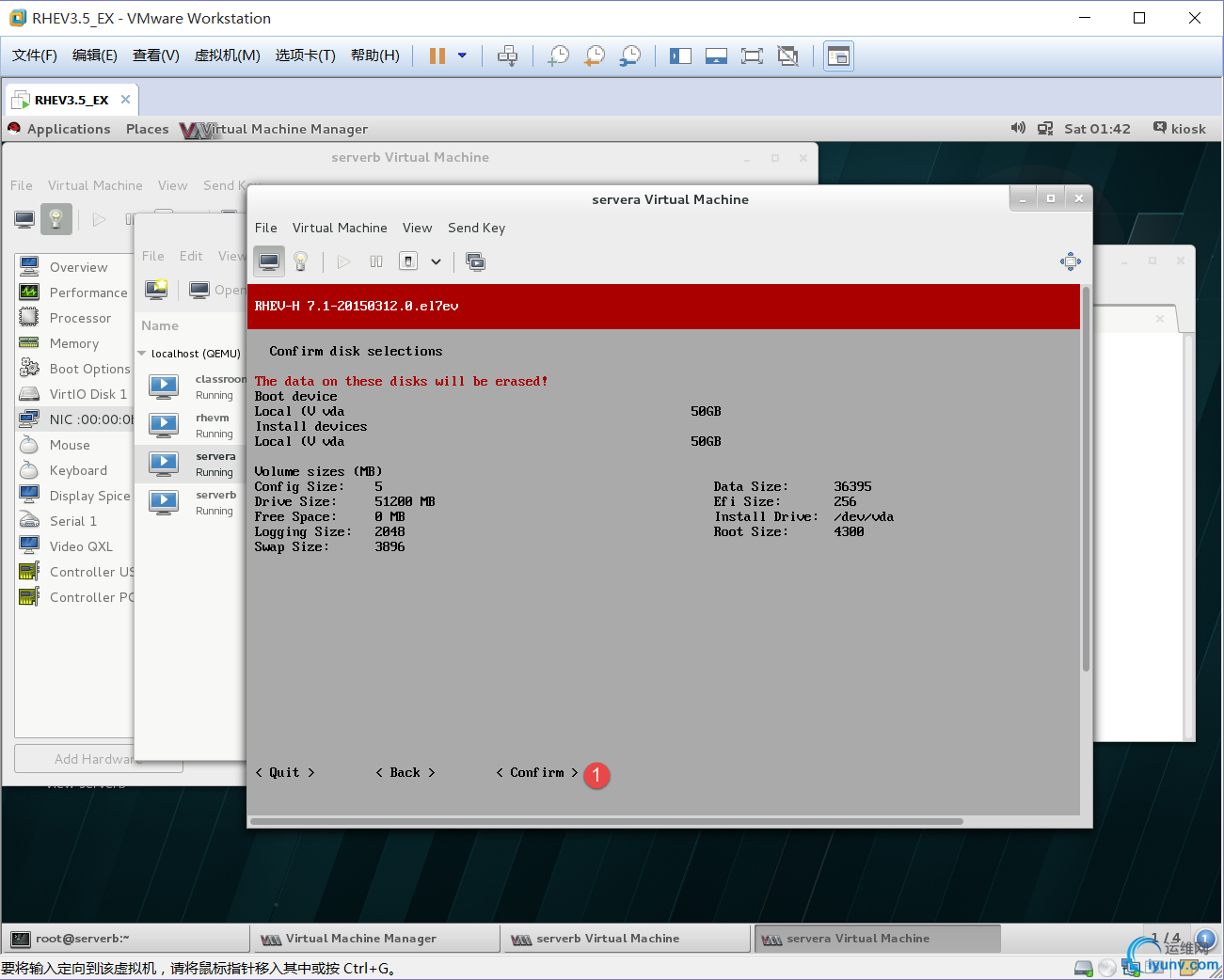1224x980 pixels.
Task: Click the shutdown icon in servera toolbar
Action: tap(408, 261)
